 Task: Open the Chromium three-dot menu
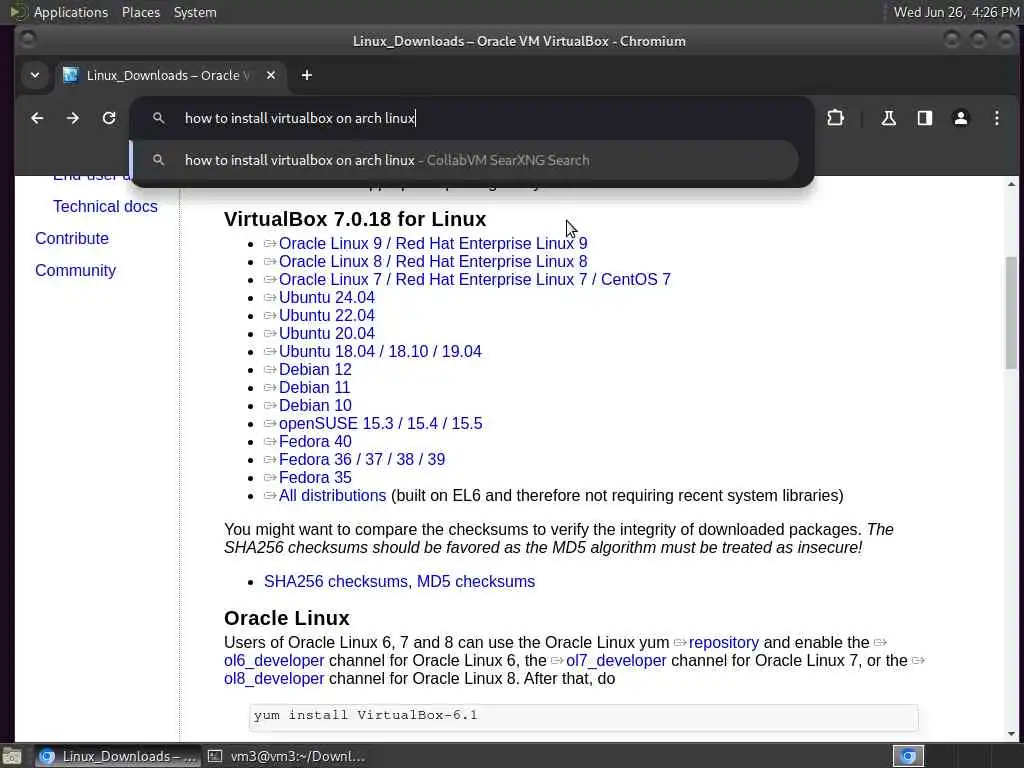(x=997, y=118)
